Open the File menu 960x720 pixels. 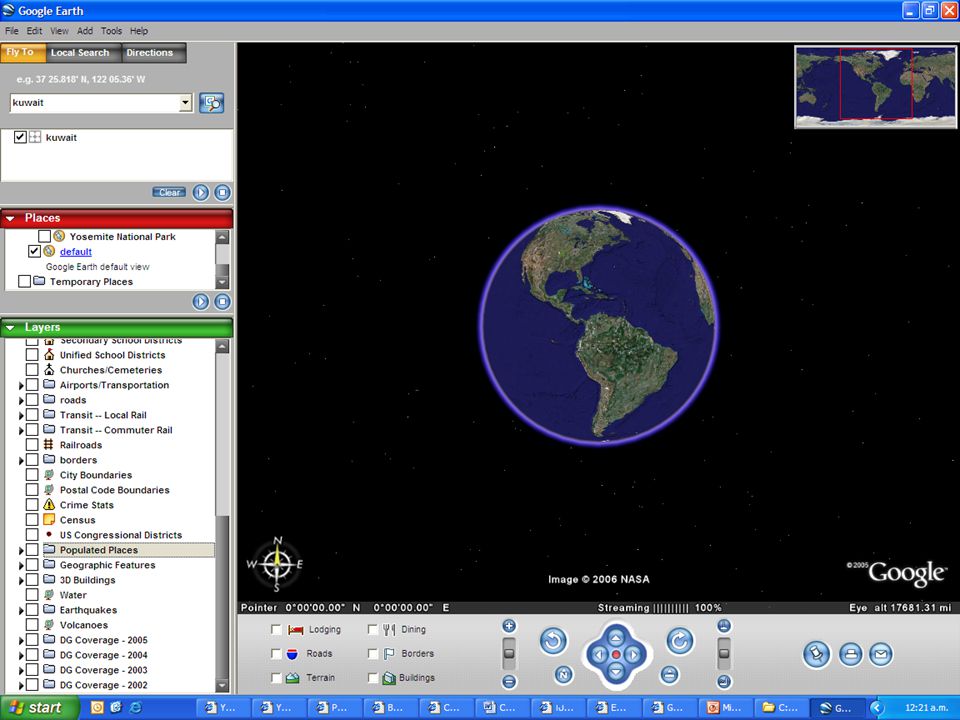(x=12, y=31)
